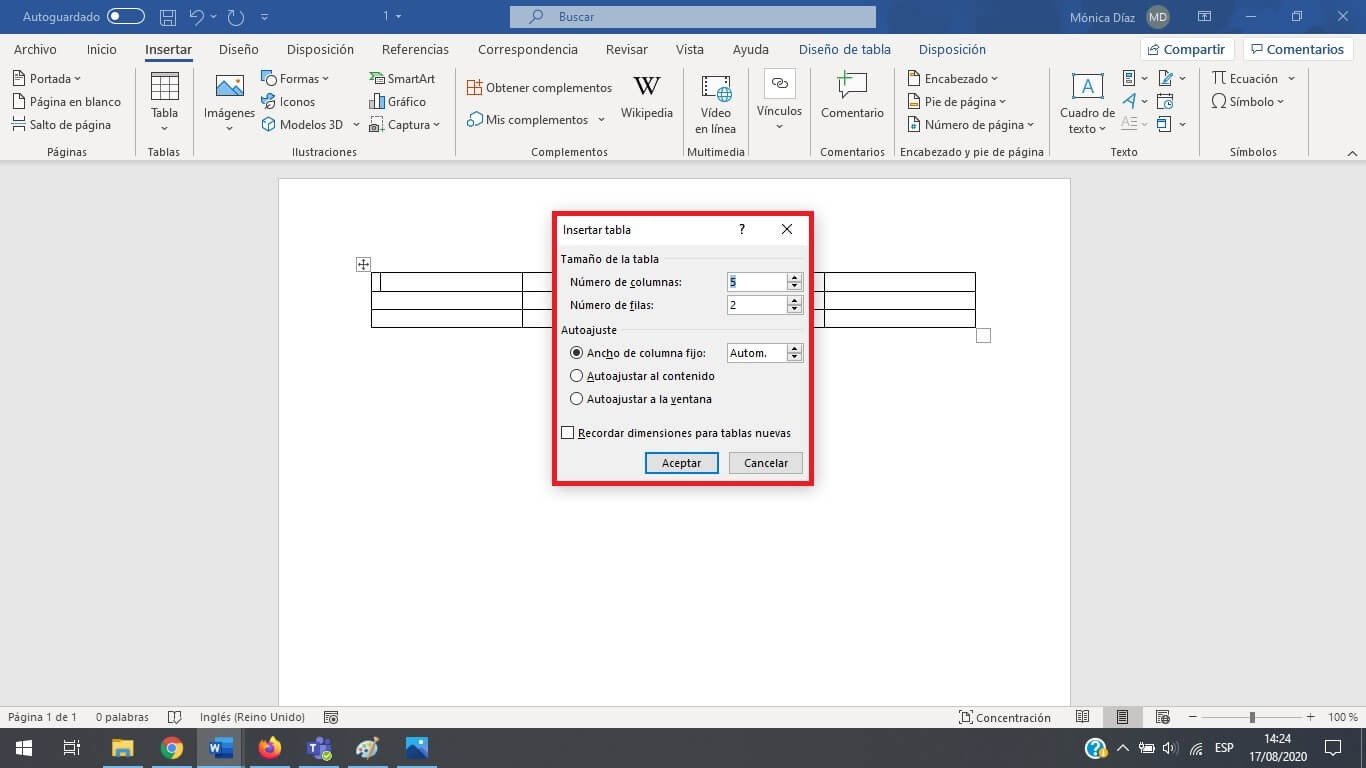Image resolution: width=1366 pixels, height=768 pixels.
Task: Click Página en blanco
Action: [x=67, y=101]
